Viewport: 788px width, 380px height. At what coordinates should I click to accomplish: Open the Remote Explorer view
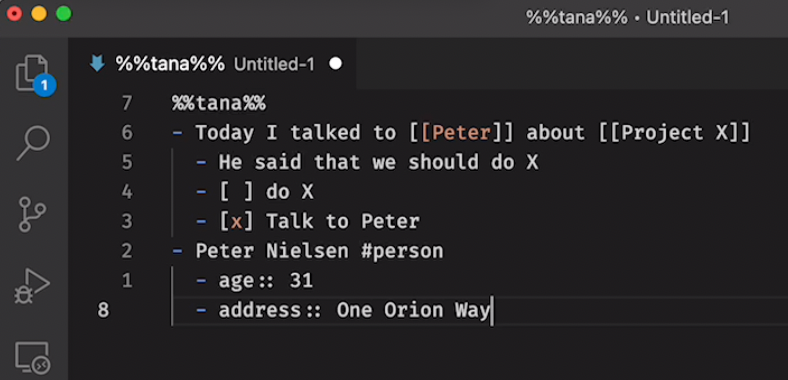(32, 357)
